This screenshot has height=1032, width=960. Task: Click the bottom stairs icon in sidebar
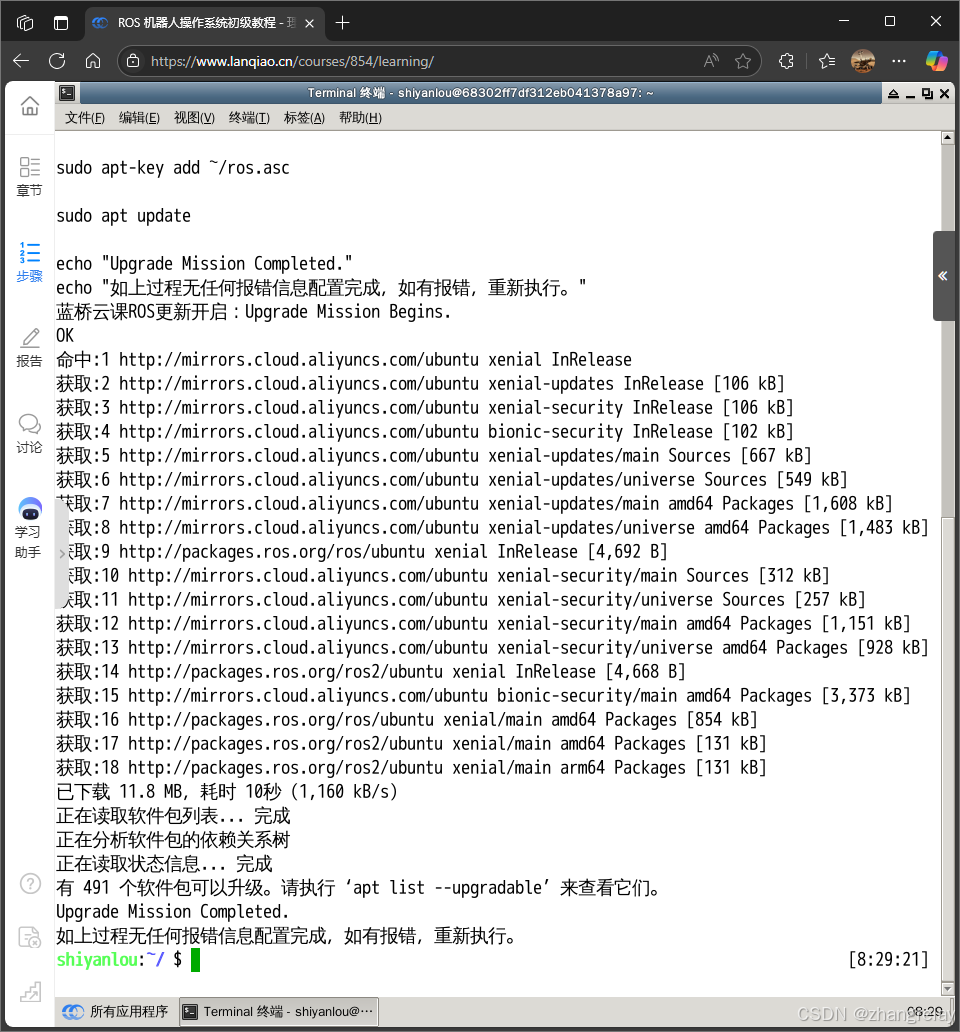point(30,992)
